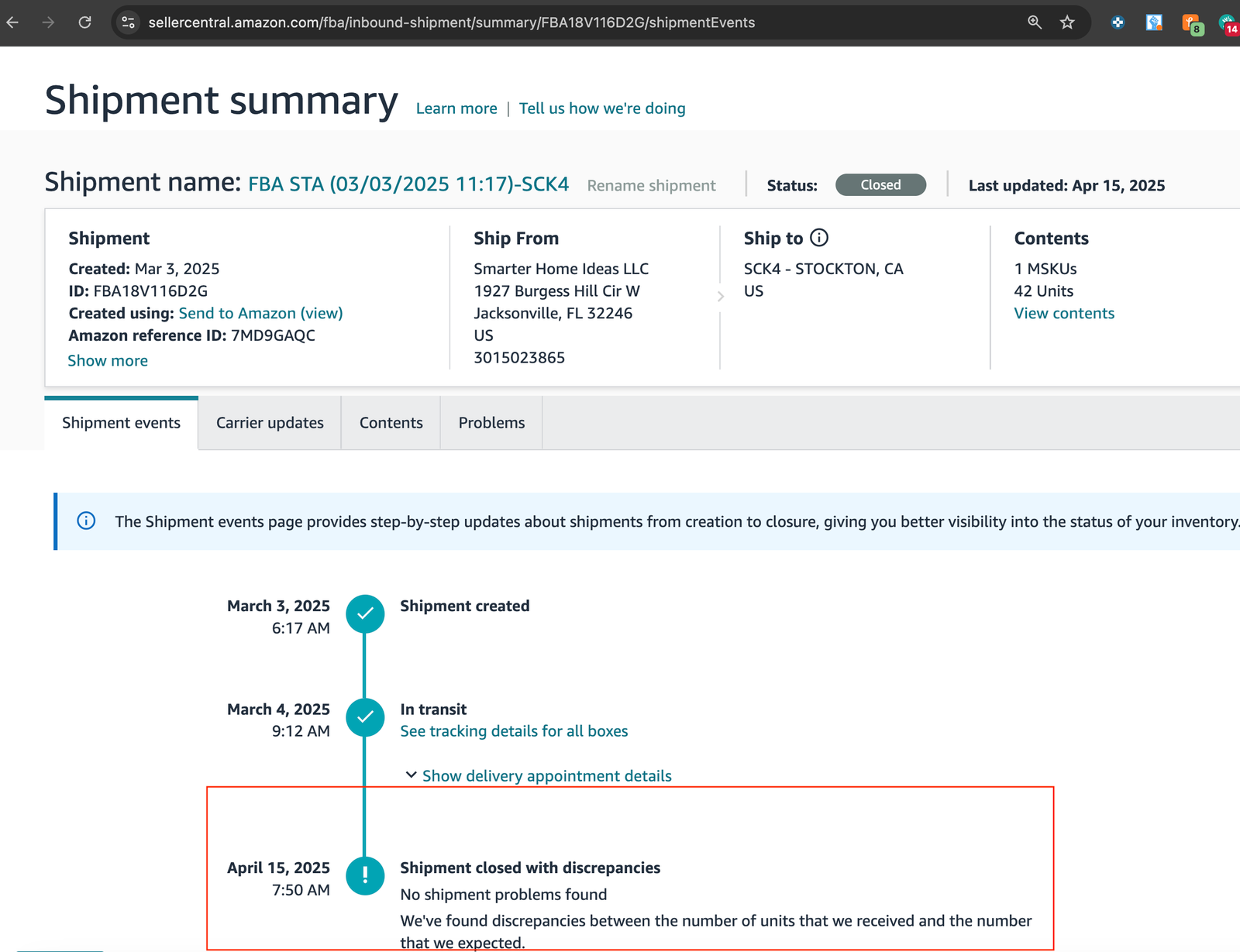The height and width of the screenshot is (952, 1240).
Task: Click the March 3, 2025 event date
Action: coord(278,606)
